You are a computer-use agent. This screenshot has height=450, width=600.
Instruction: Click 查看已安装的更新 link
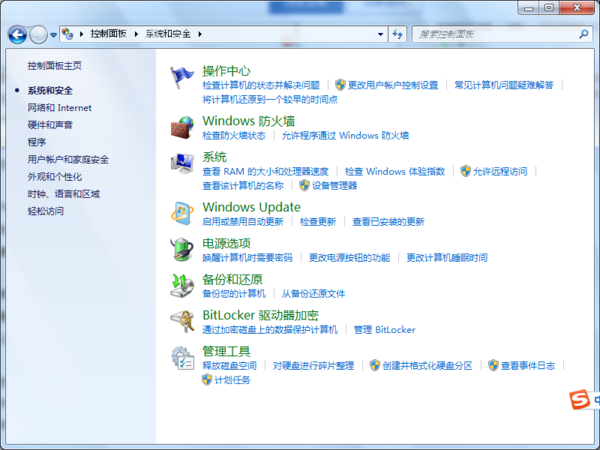388,222
